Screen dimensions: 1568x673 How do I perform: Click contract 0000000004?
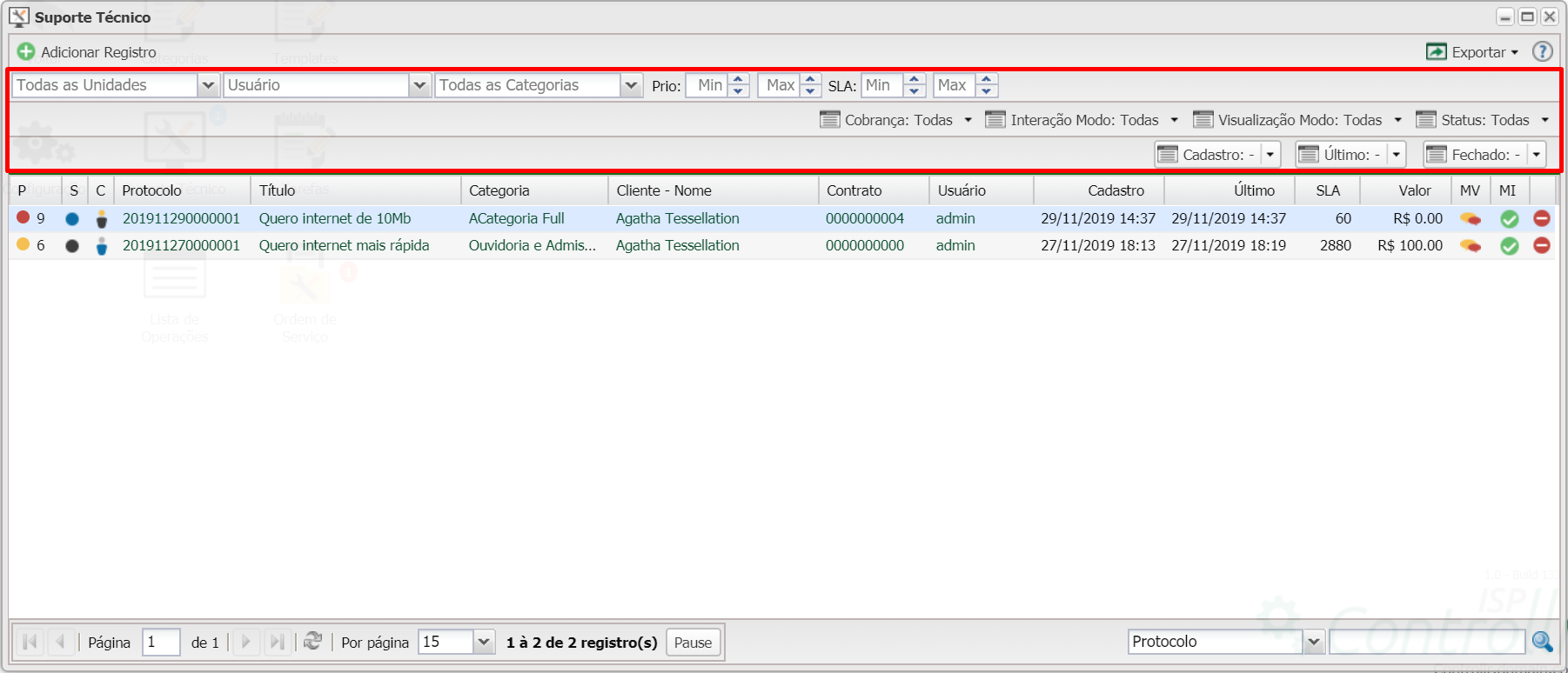[865, 218]
